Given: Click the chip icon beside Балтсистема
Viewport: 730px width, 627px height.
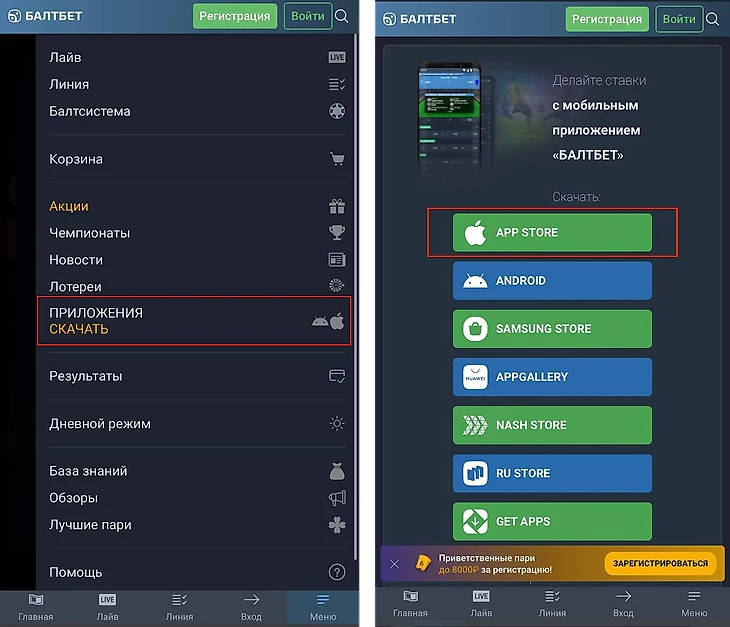Looking at the screenshot, I should (337, 111).
